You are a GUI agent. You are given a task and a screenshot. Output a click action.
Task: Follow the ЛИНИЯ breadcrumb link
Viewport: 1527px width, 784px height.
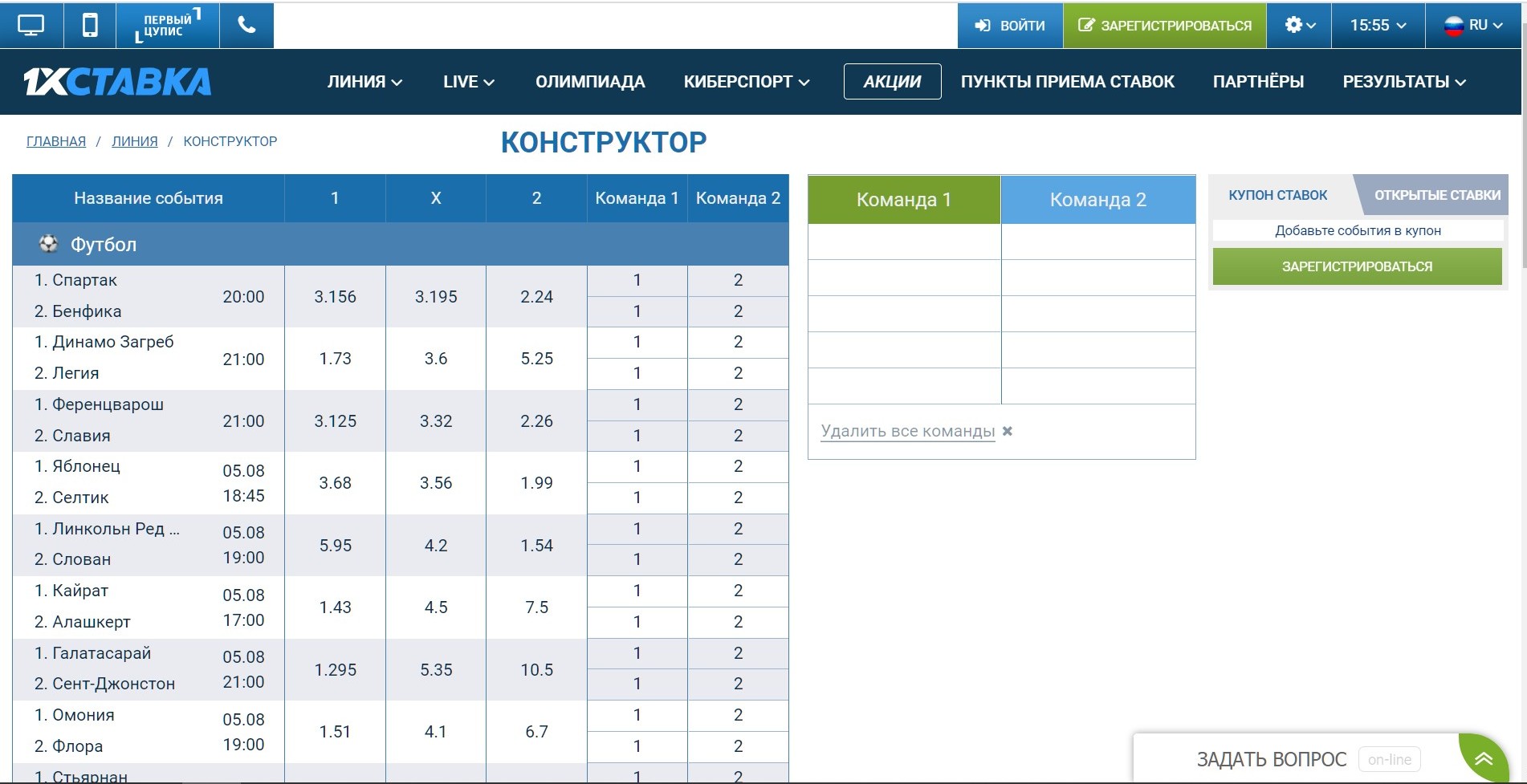(135, 141)
